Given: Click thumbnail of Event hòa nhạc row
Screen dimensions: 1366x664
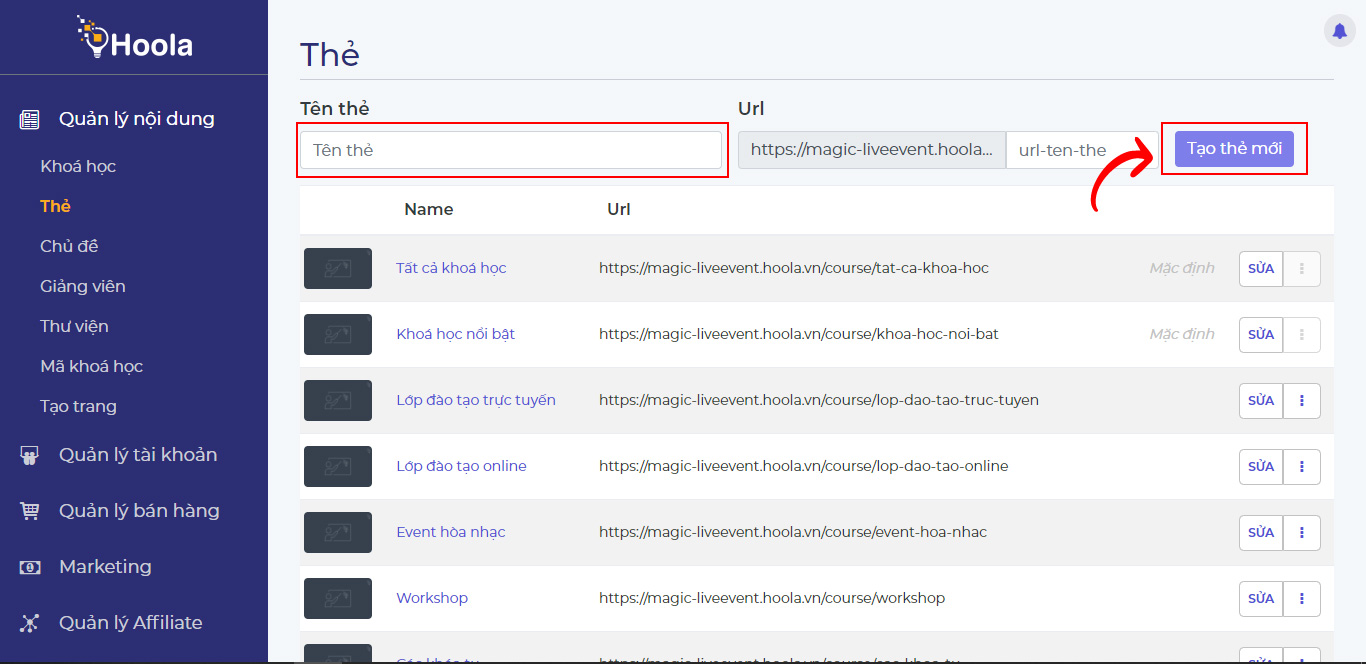Looking at the screenshot, I should click(338, 533).
